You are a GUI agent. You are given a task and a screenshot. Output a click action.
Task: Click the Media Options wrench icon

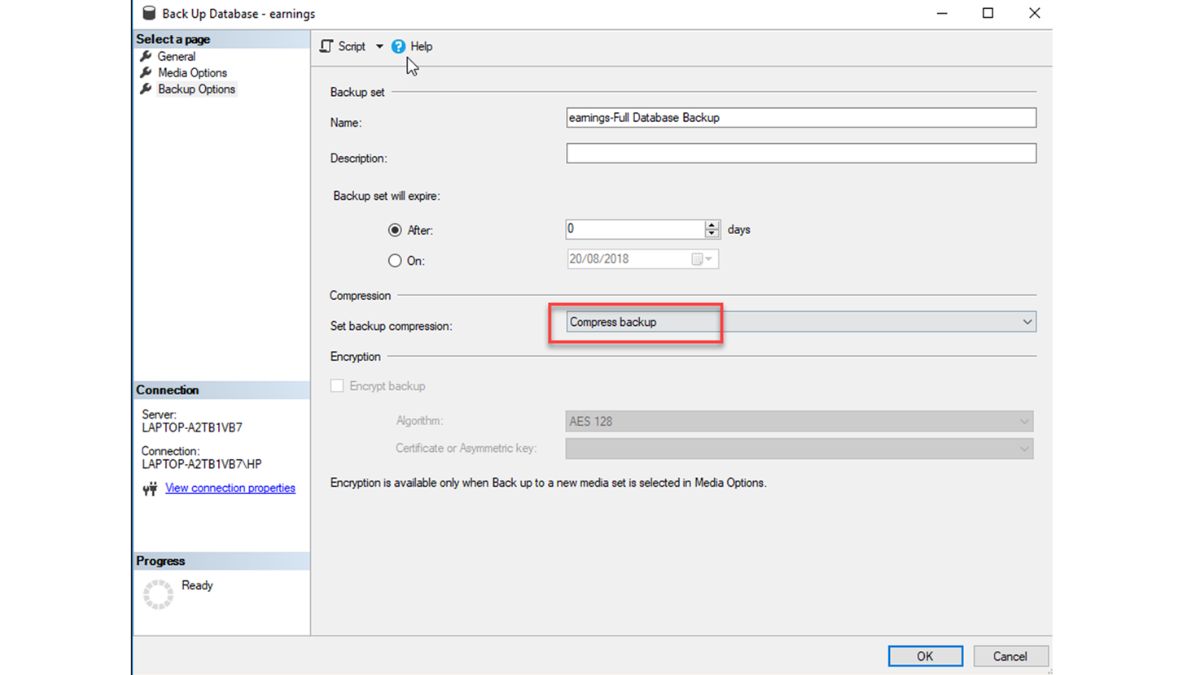pyautogui.click(x=147, y=72)
